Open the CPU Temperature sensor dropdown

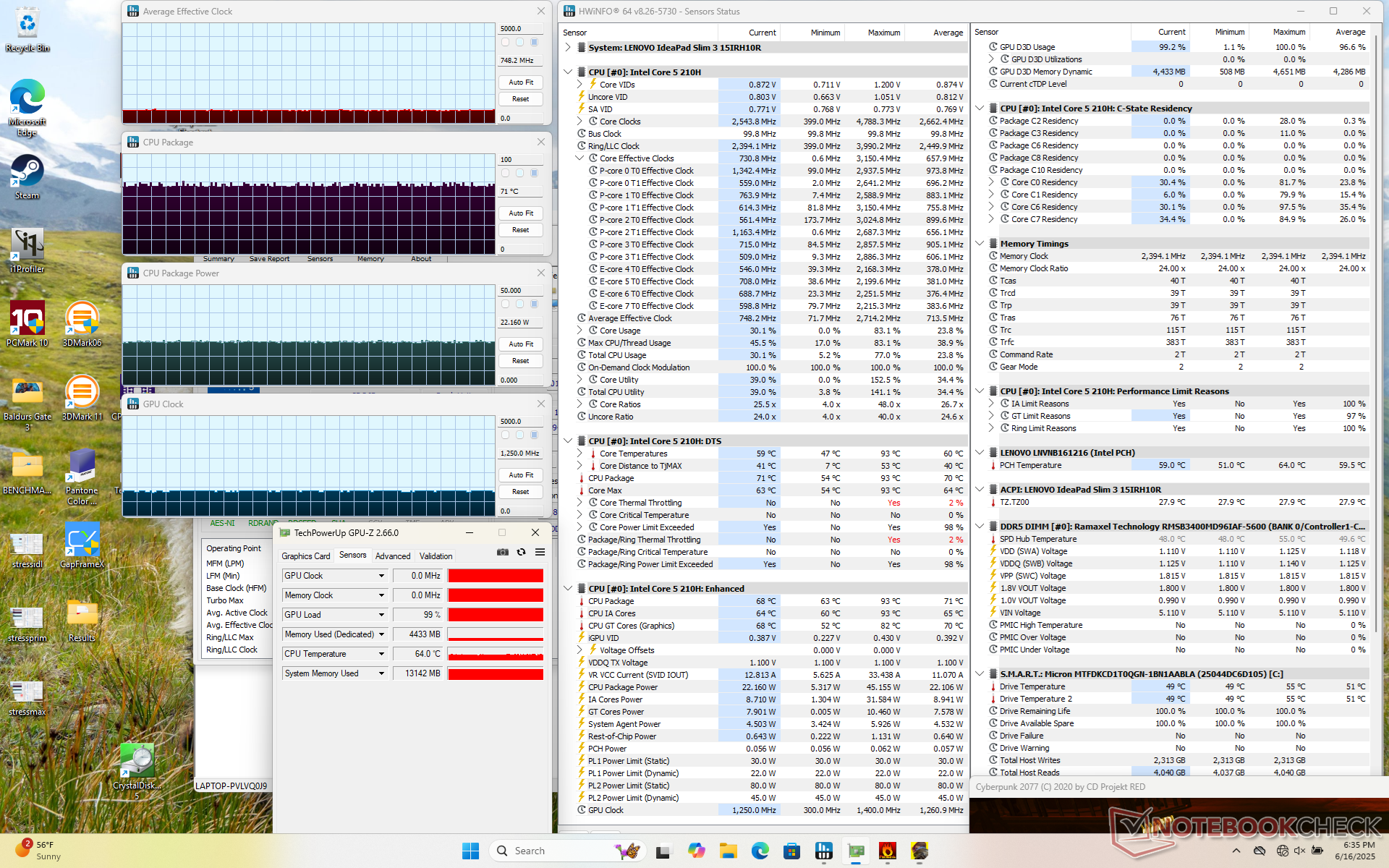(381, 654)
